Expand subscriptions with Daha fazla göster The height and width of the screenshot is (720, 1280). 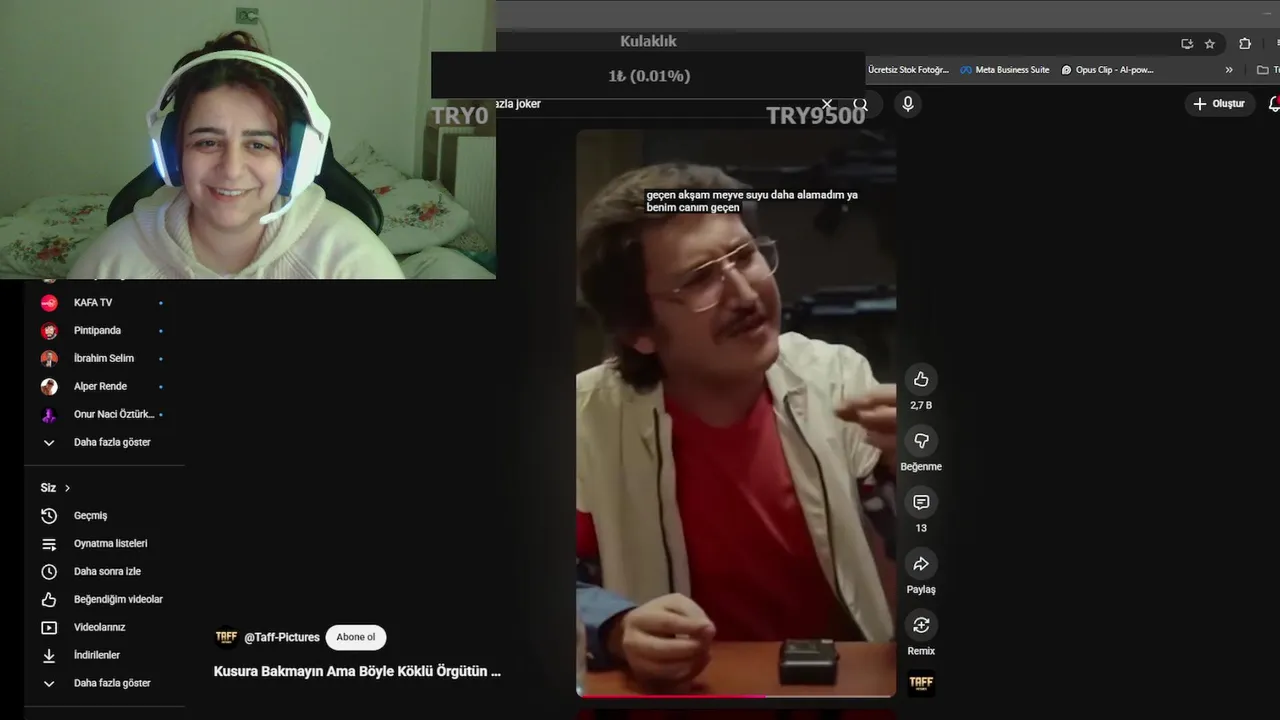pos(104,443)
